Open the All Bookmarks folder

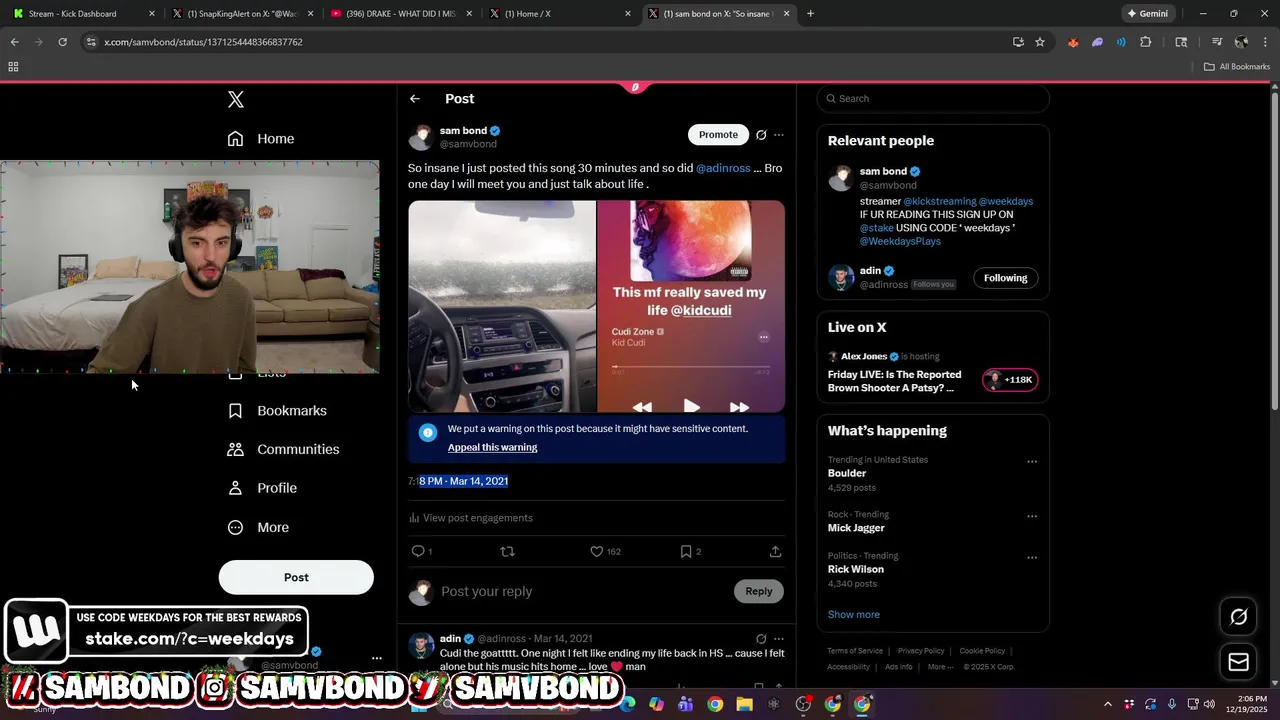[1237, 67]
